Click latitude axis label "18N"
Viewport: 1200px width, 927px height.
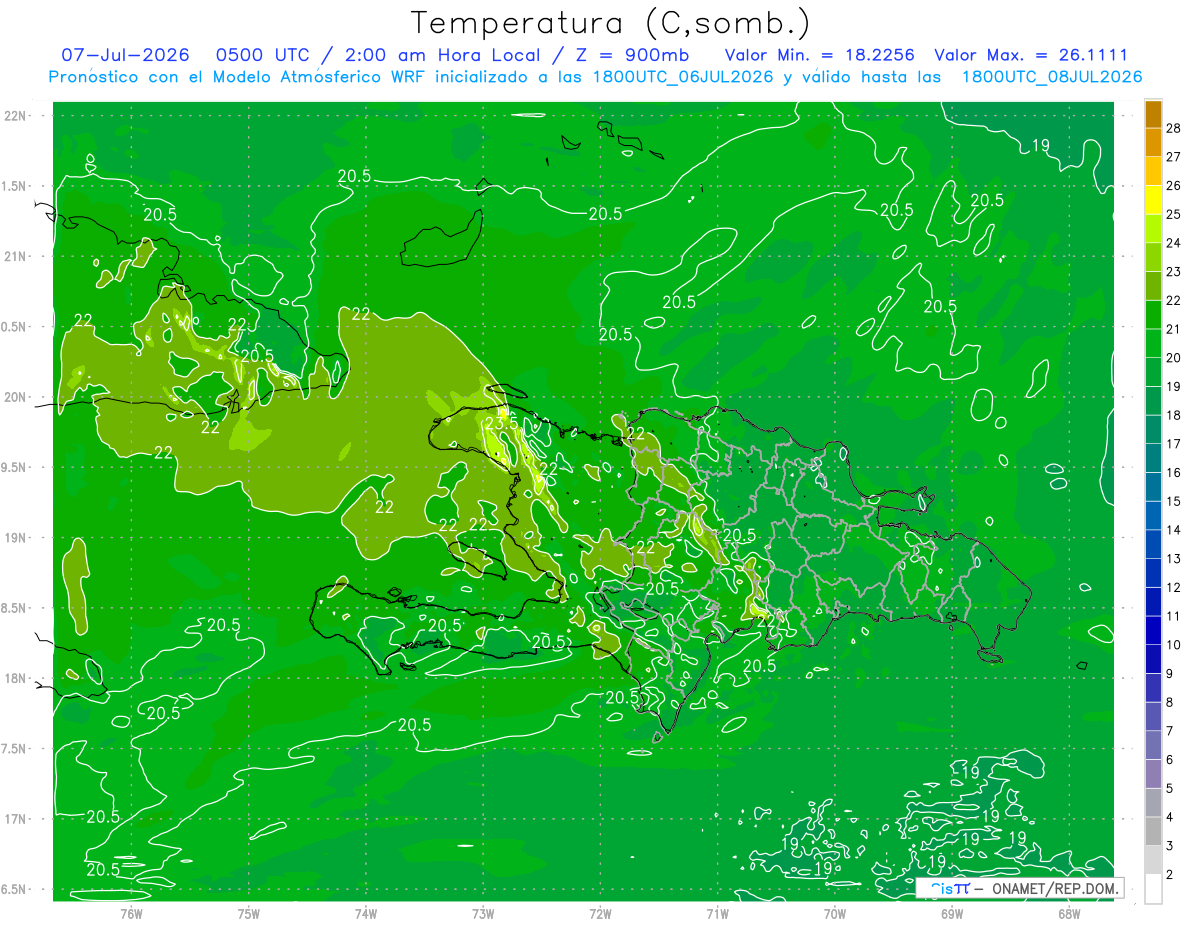pos(15,679)
